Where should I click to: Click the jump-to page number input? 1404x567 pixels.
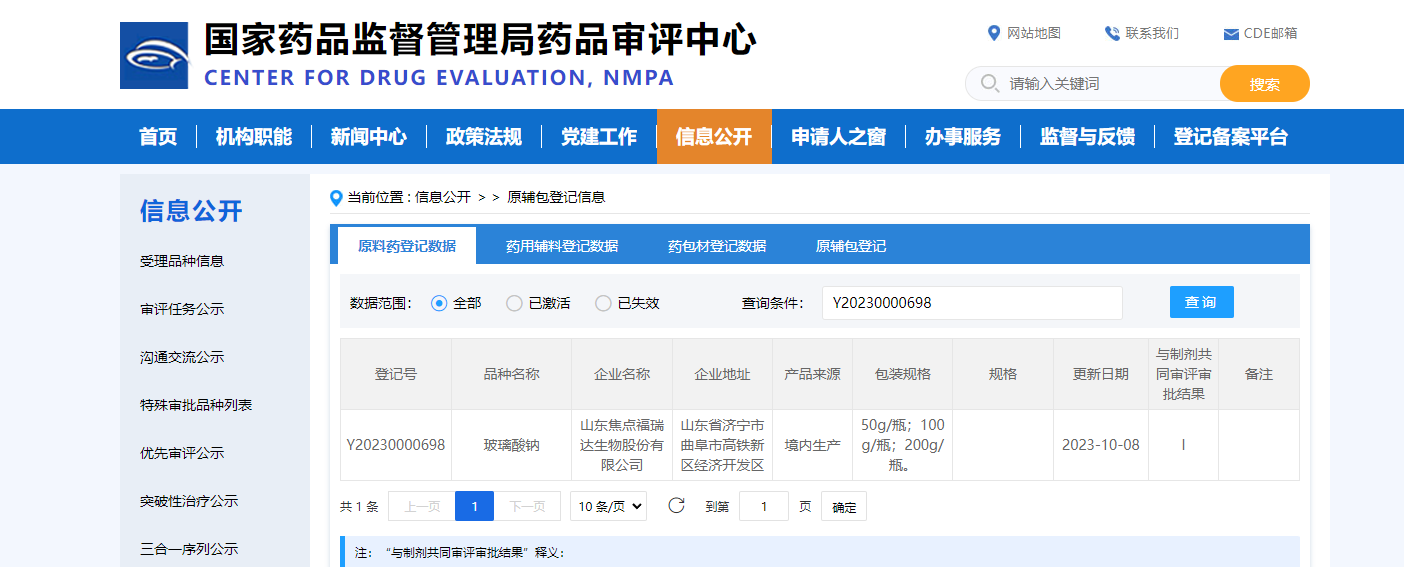[764, 506]
